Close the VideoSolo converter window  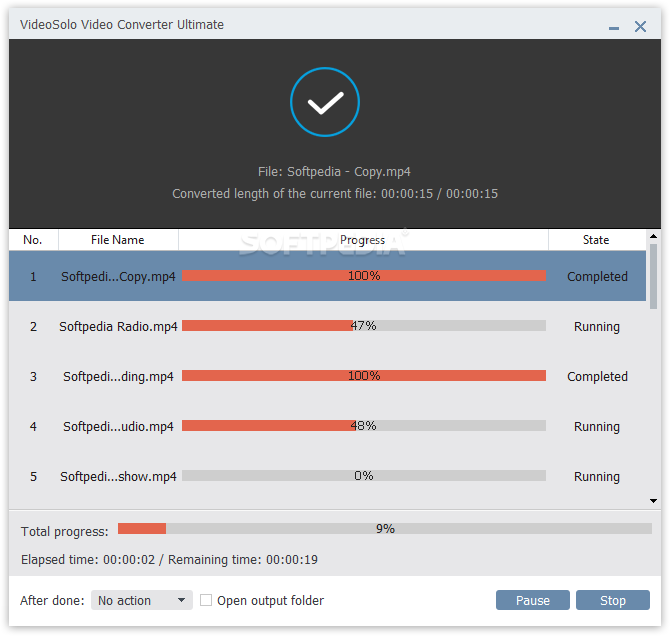pos(640,26)
